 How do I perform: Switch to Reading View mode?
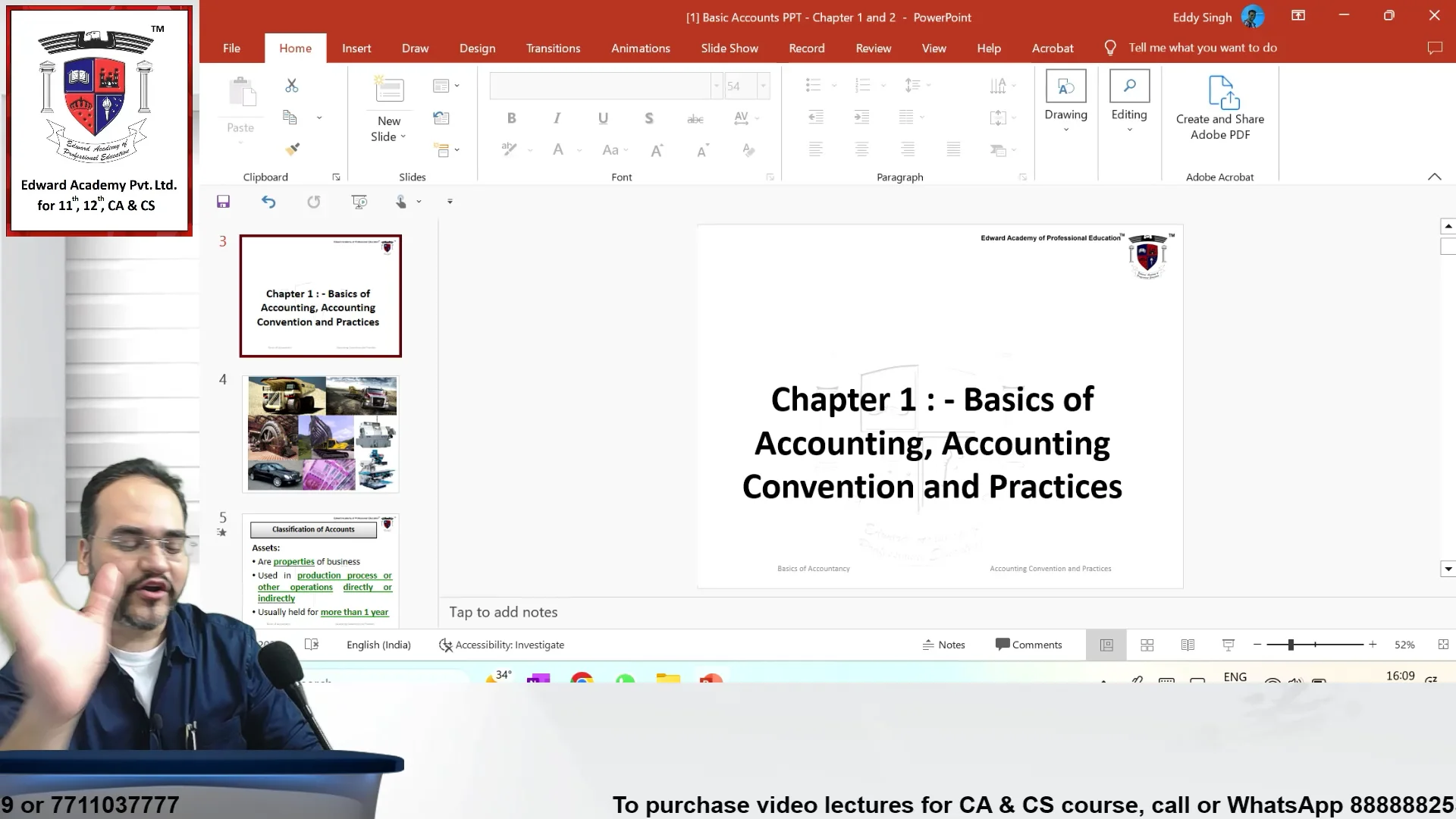[x=1187, y=645]
